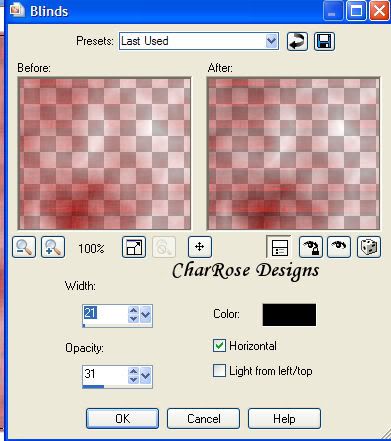
Task: Maximize the Blinds dialog window
Action: pyautogui.click(x=356, y=11)
